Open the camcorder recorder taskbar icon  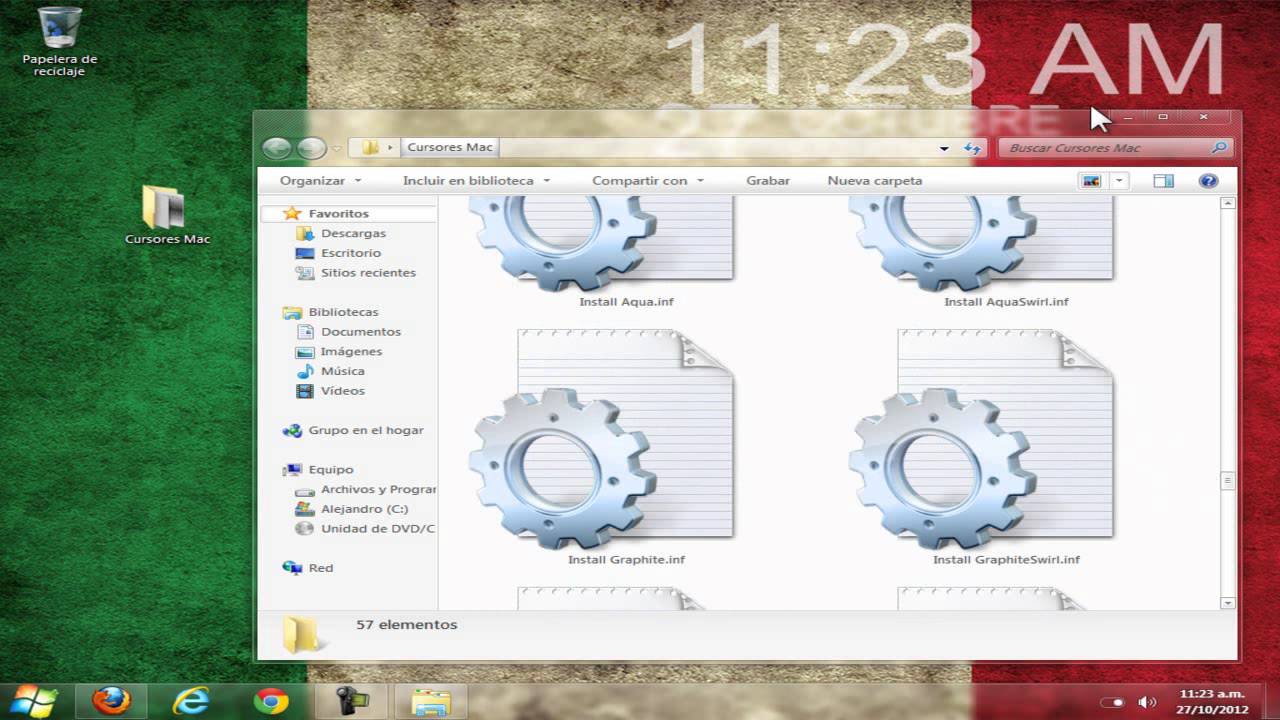(x=352, y=701)
